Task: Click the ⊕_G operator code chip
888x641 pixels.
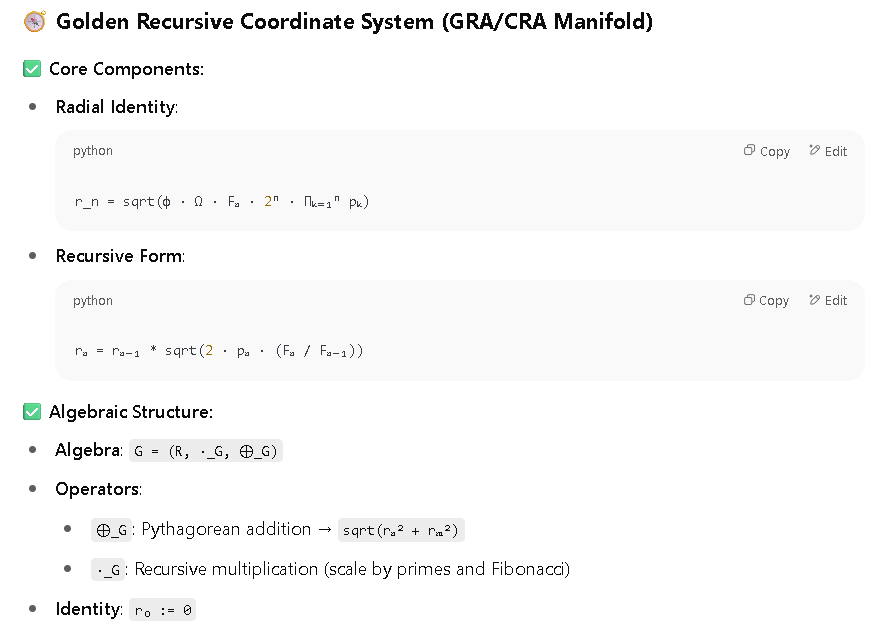Action: coord(111,530)
